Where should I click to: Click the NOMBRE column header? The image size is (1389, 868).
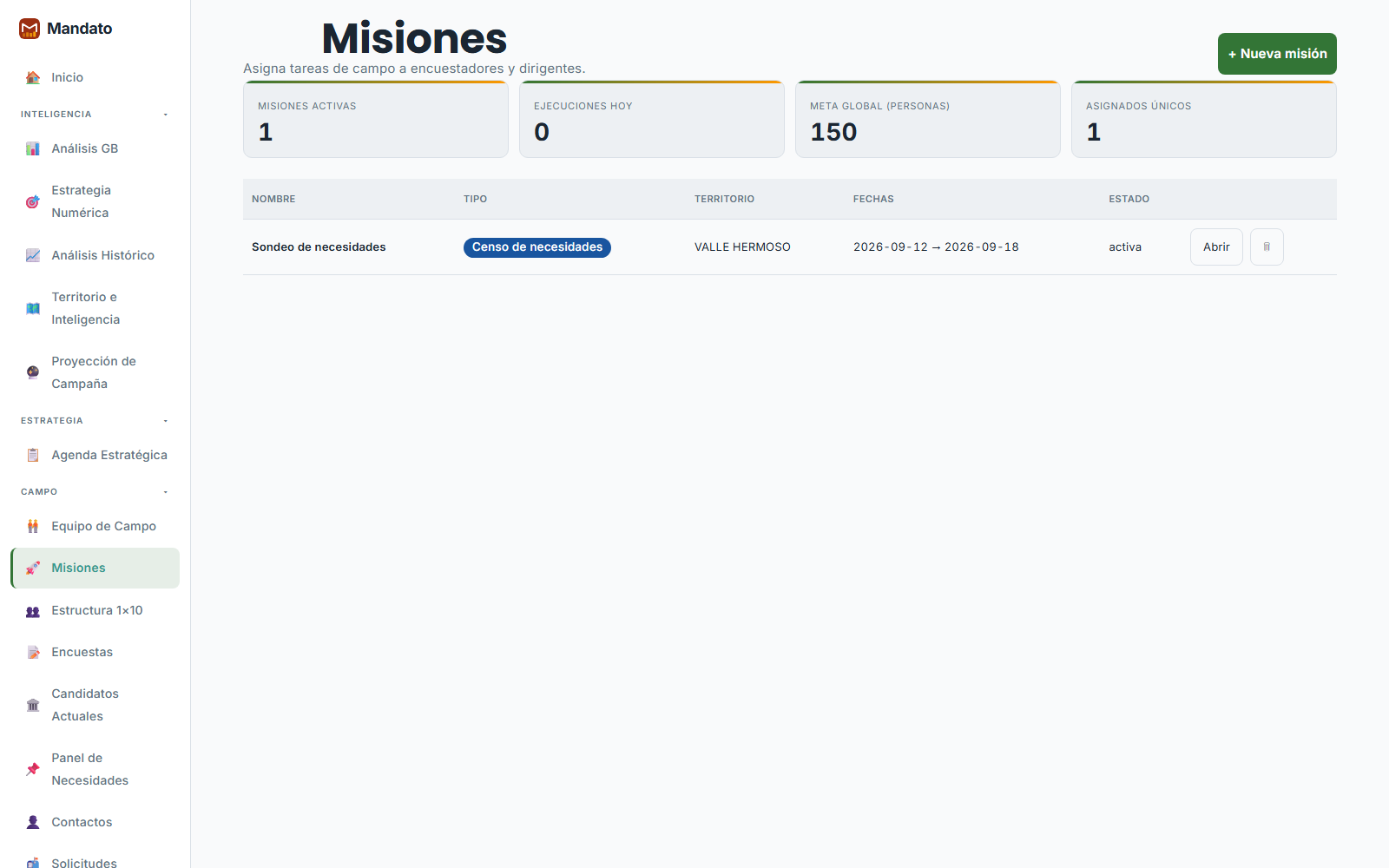click(x=273, y=199)
